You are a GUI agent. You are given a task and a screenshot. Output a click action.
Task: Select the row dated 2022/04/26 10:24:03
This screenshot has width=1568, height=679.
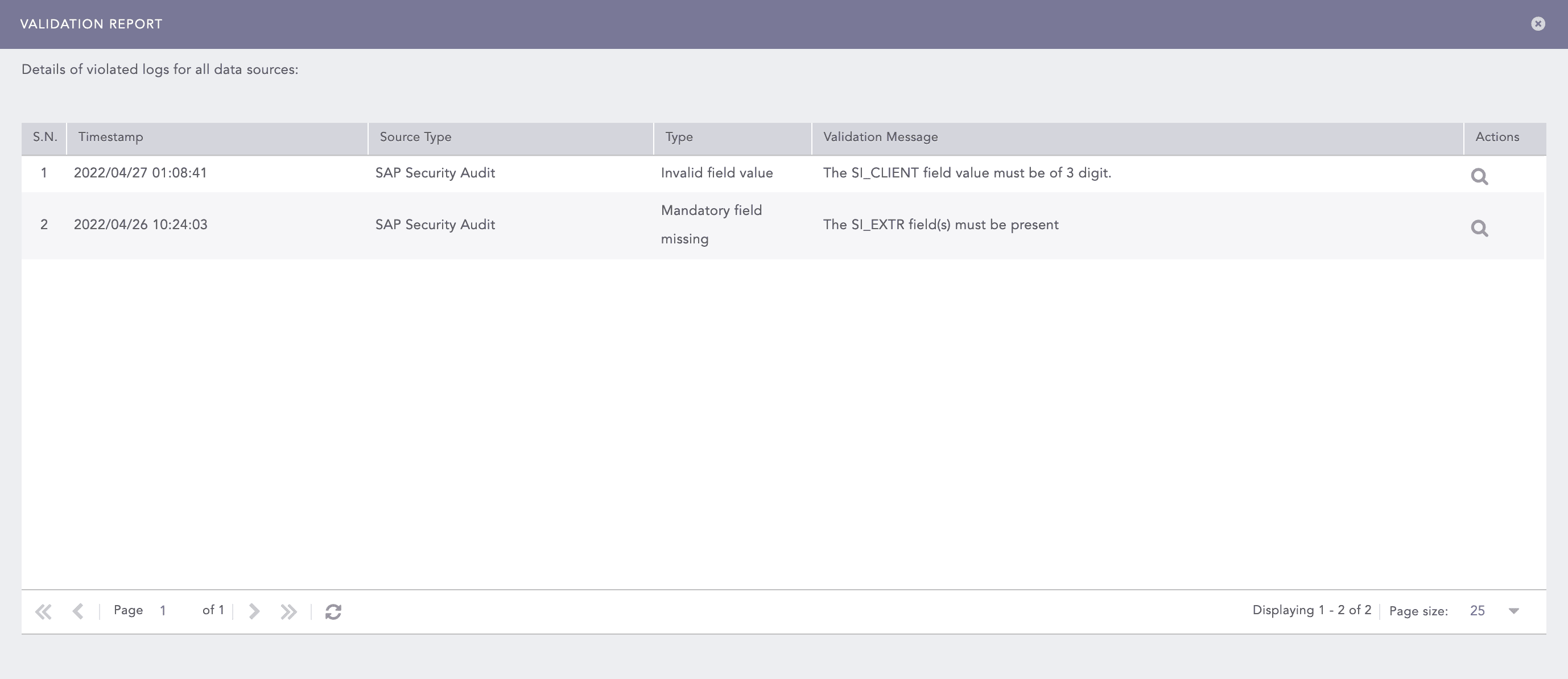coord(141,225)
